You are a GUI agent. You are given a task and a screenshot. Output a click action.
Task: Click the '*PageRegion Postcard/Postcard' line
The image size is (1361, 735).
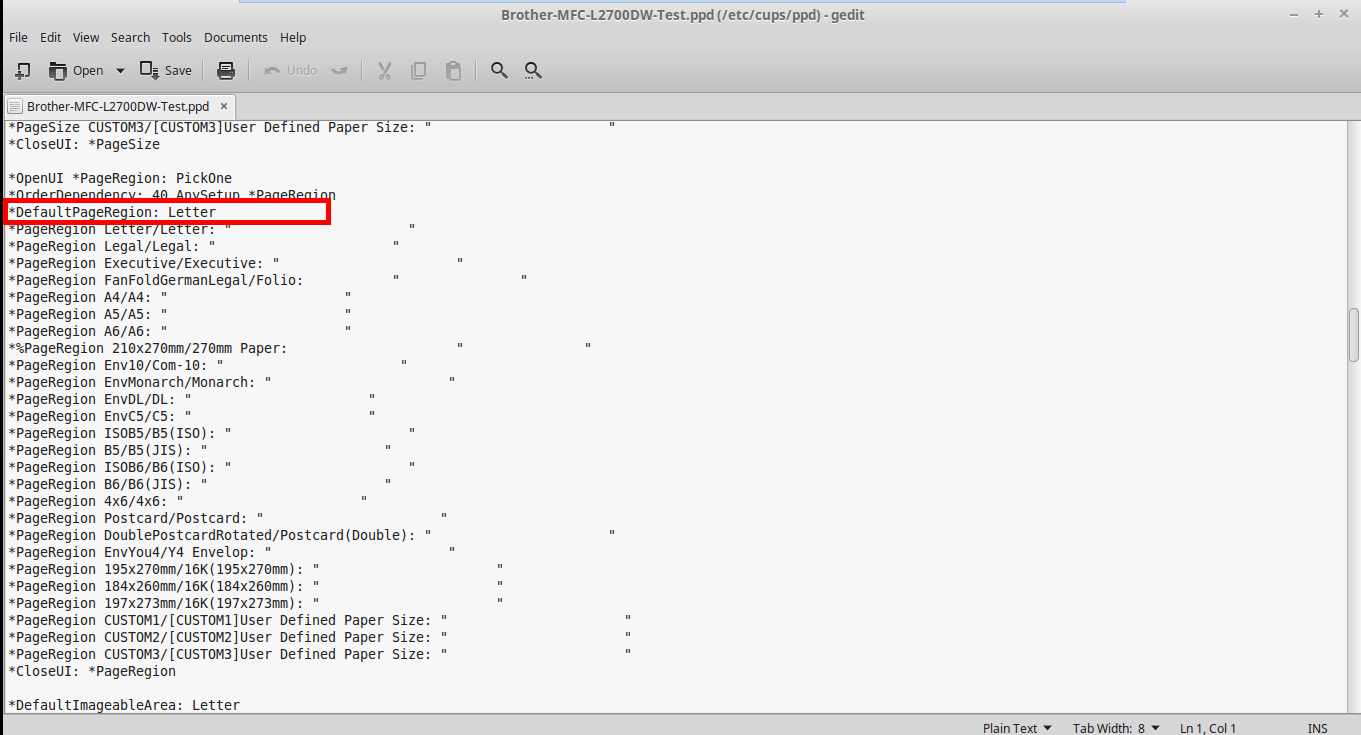228,518
